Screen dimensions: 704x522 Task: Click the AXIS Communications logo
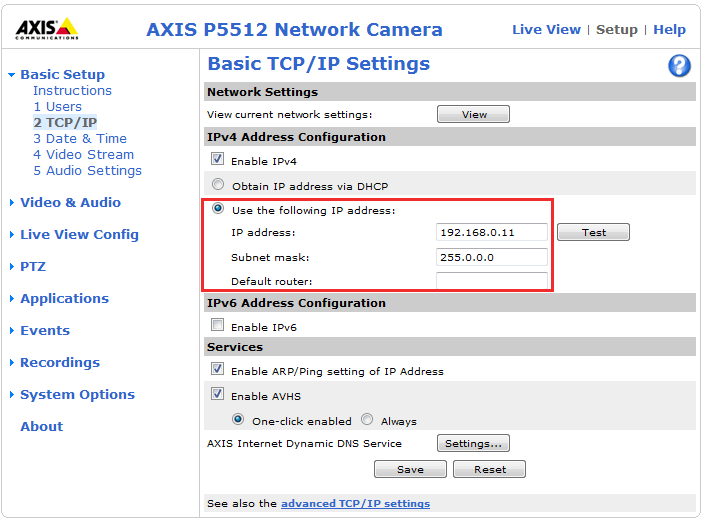coord(47,29)
